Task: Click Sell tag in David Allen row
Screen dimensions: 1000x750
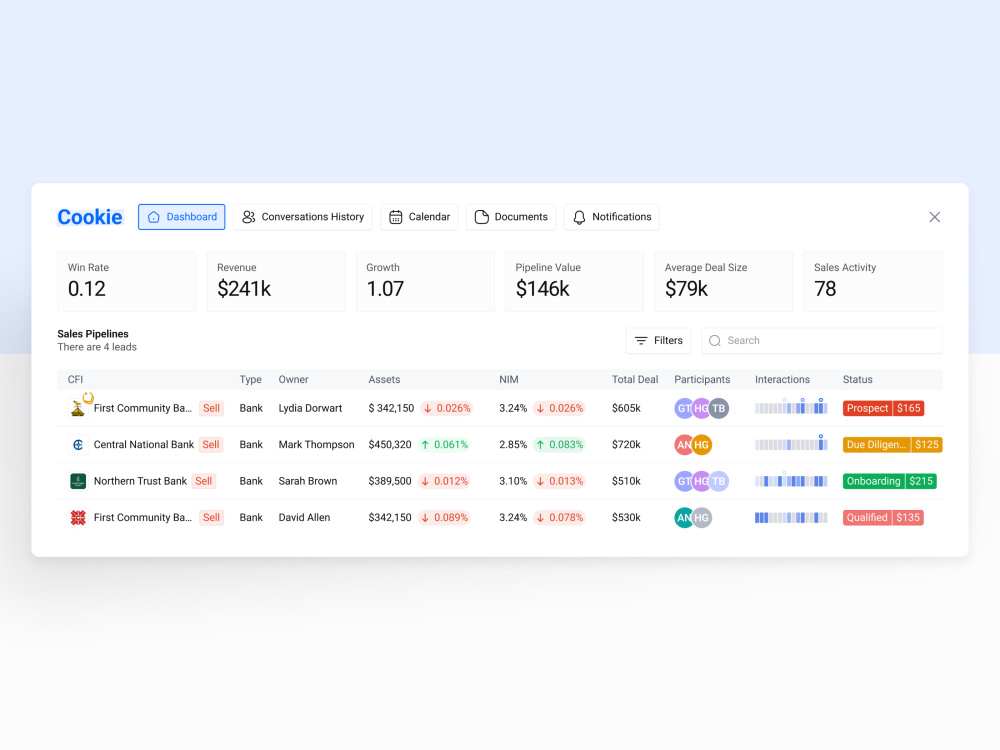Action: [x=211, y=517]
